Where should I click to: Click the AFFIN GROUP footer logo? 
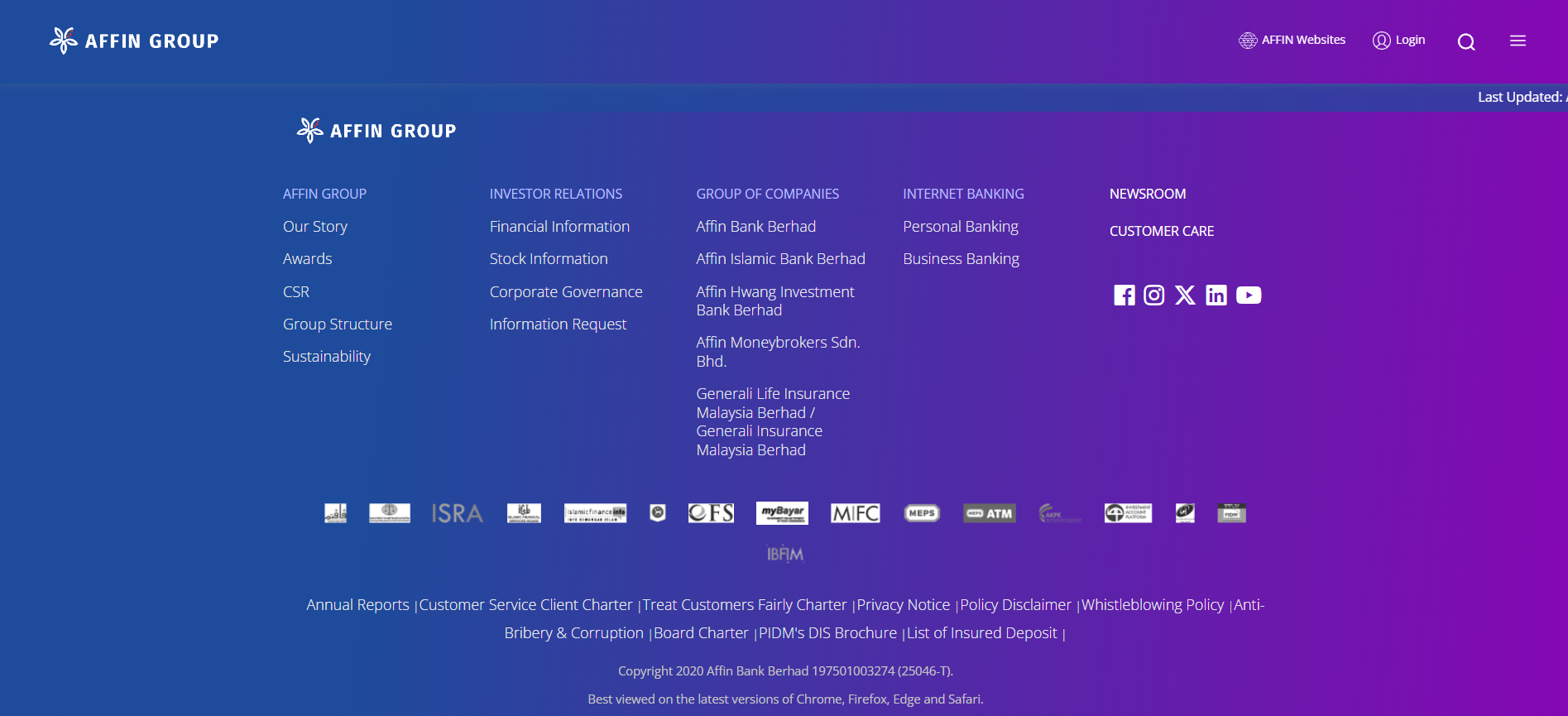click(376, 130)
